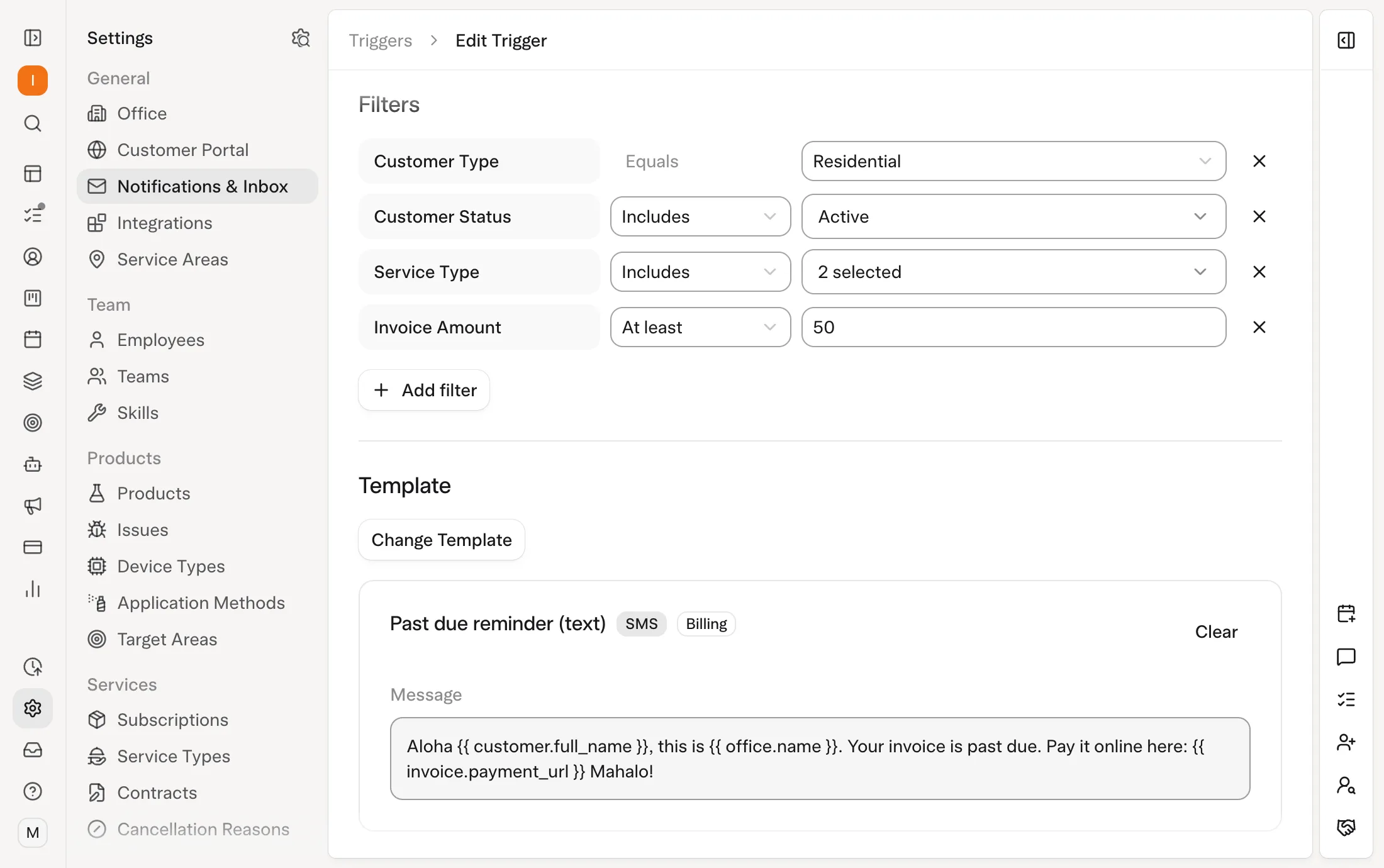Open the bar chart reports icon

pyautogui.click(x=33, y=589)
